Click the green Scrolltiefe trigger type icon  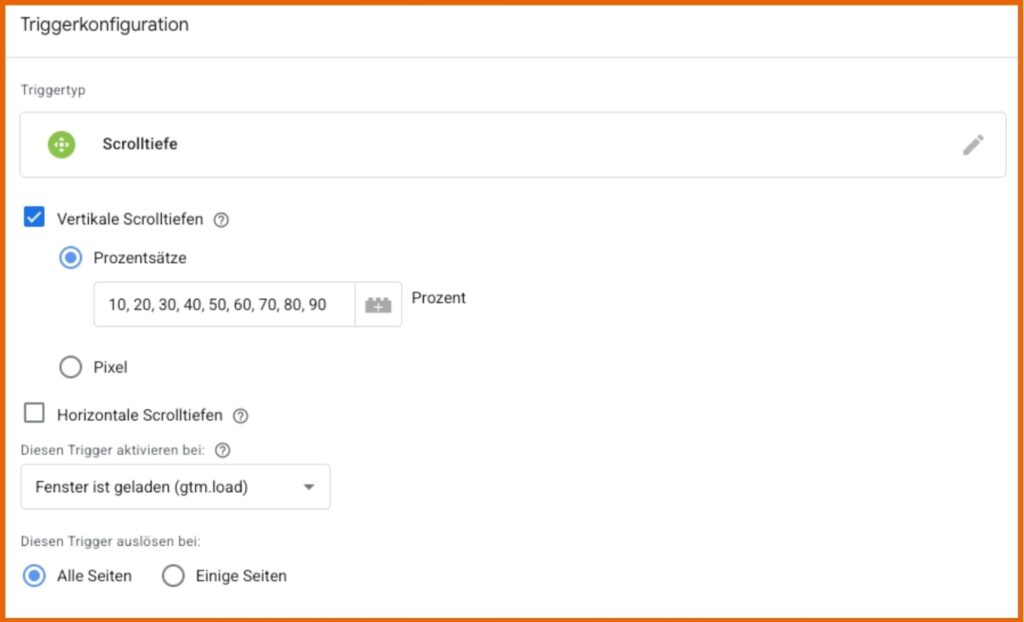point(62,144)
